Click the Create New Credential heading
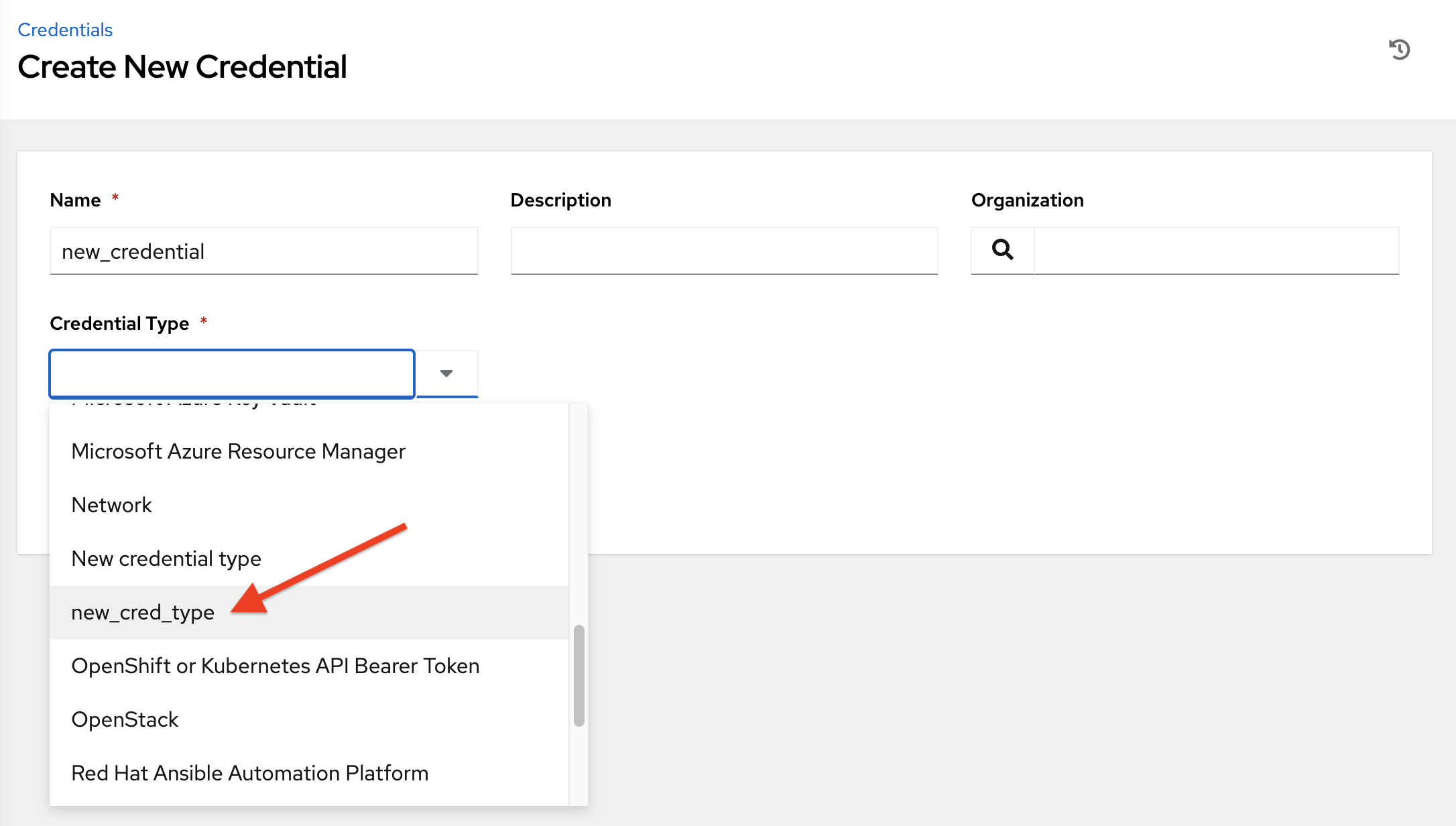Viewport: 1456px width, 826px height. 182,66
